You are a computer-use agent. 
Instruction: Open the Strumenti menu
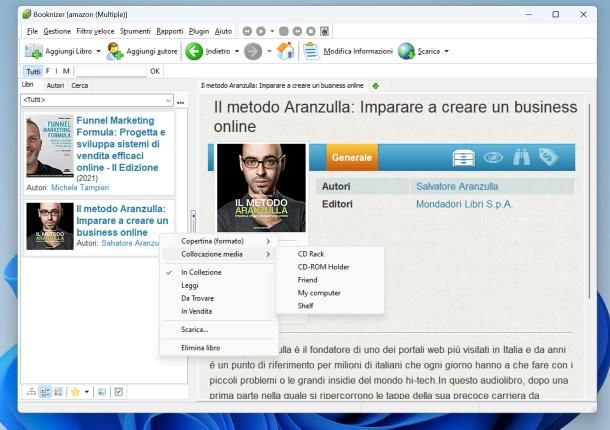click(135, 31)
